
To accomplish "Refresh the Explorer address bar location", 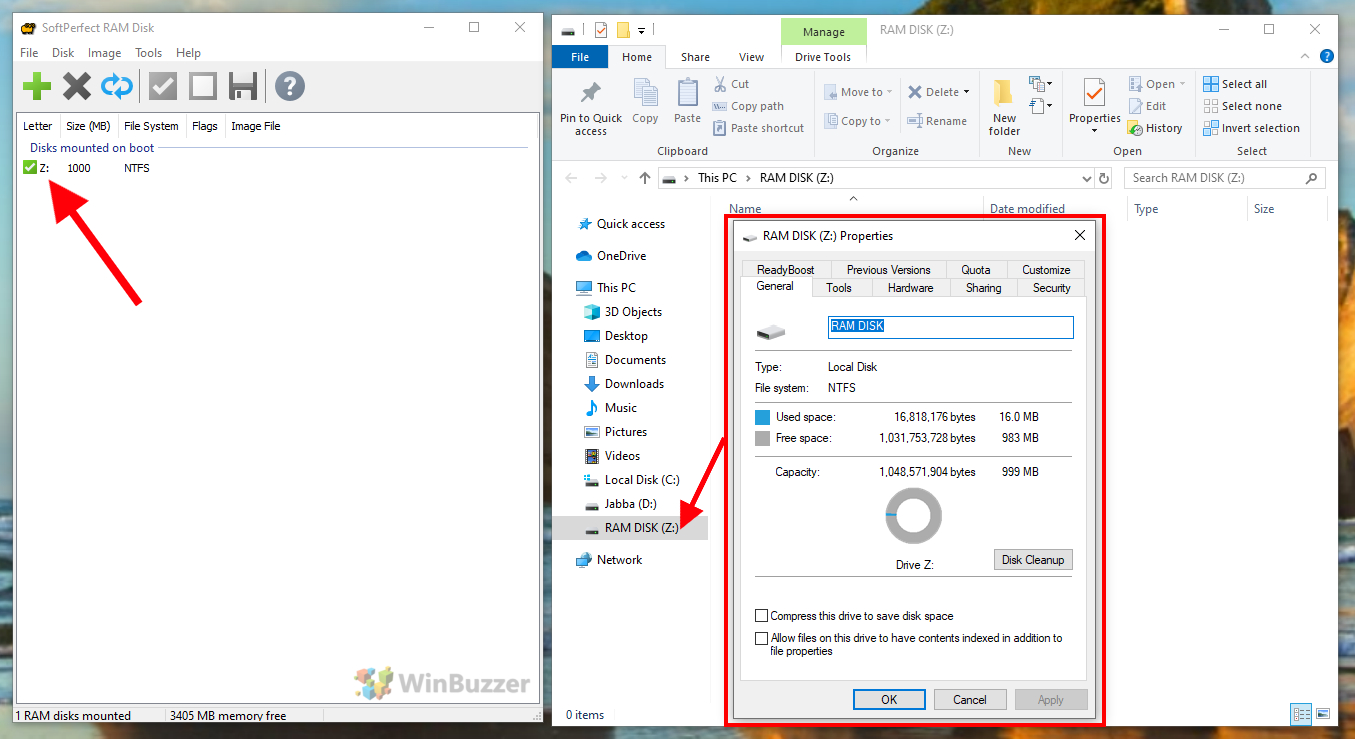I will (1104, 178).
